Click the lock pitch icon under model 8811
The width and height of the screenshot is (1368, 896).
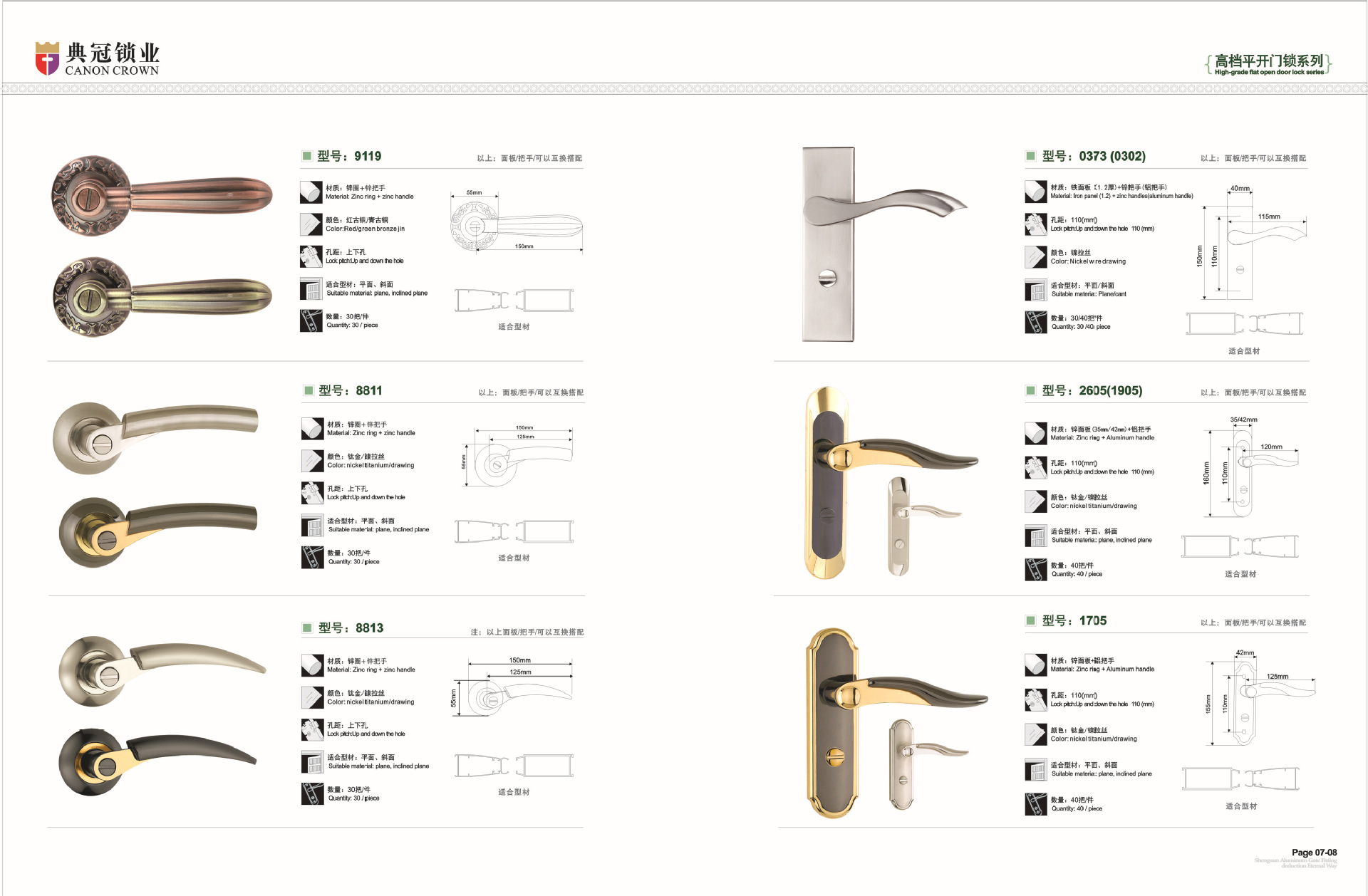(313, 493)
